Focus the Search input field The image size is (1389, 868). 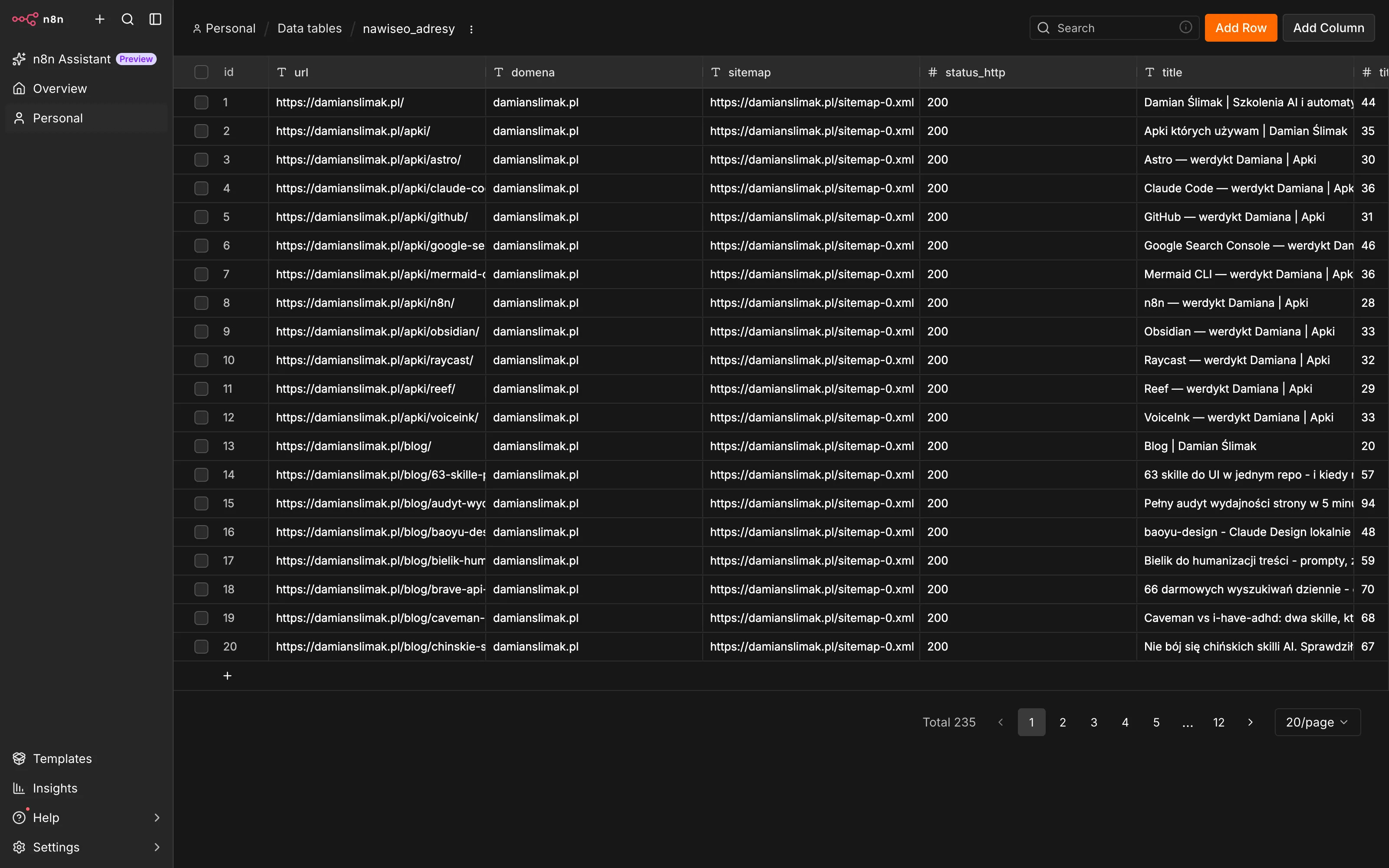1115,27
